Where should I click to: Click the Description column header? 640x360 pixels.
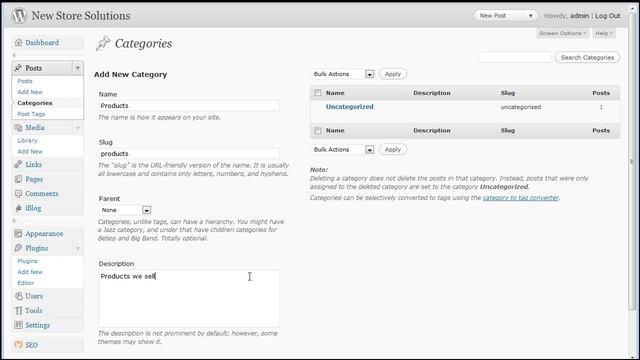point(432,93)
